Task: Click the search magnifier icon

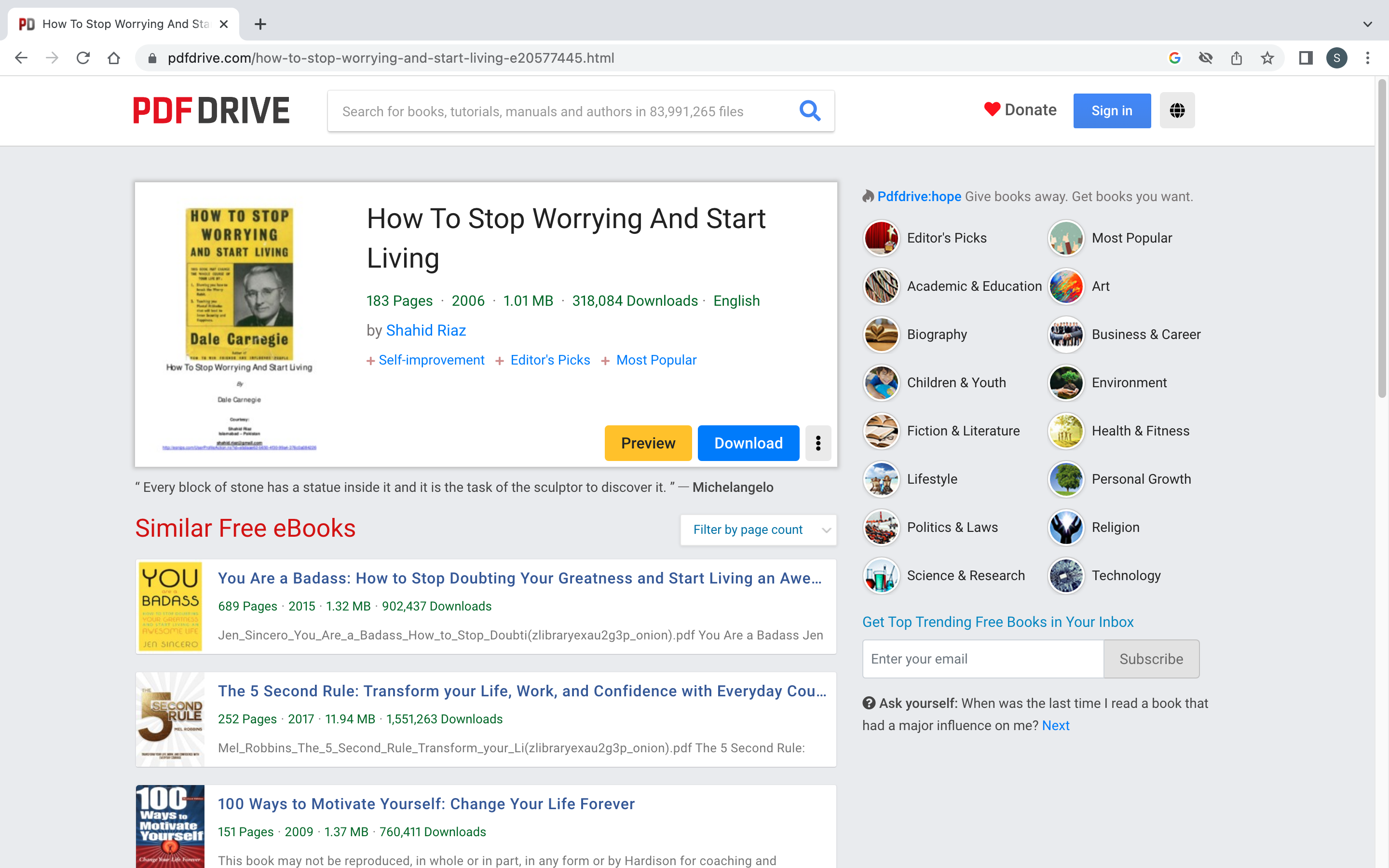Action: point(809,111)
